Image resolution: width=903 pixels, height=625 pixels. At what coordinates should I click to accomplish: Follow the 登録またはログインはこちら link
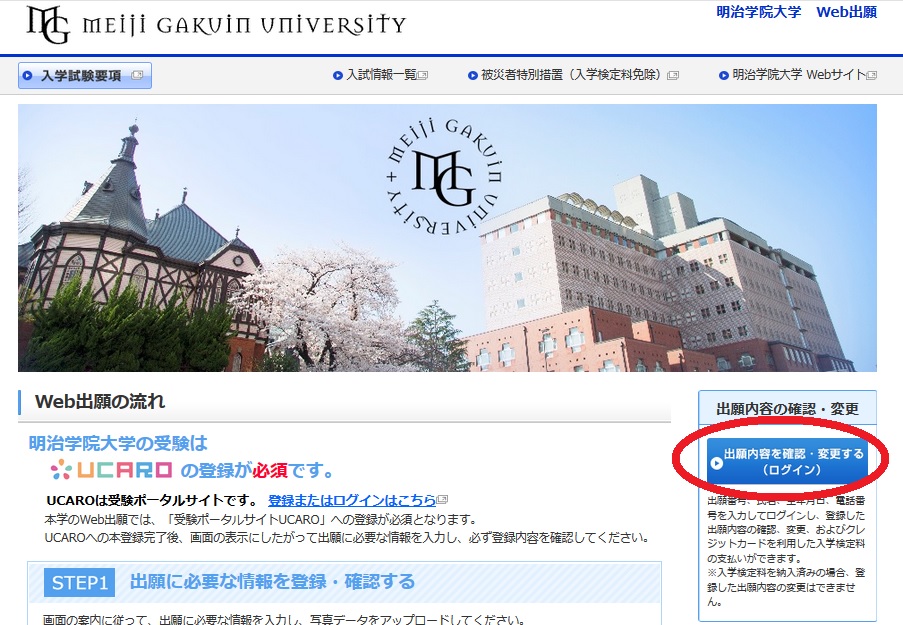tap(352, 500)
